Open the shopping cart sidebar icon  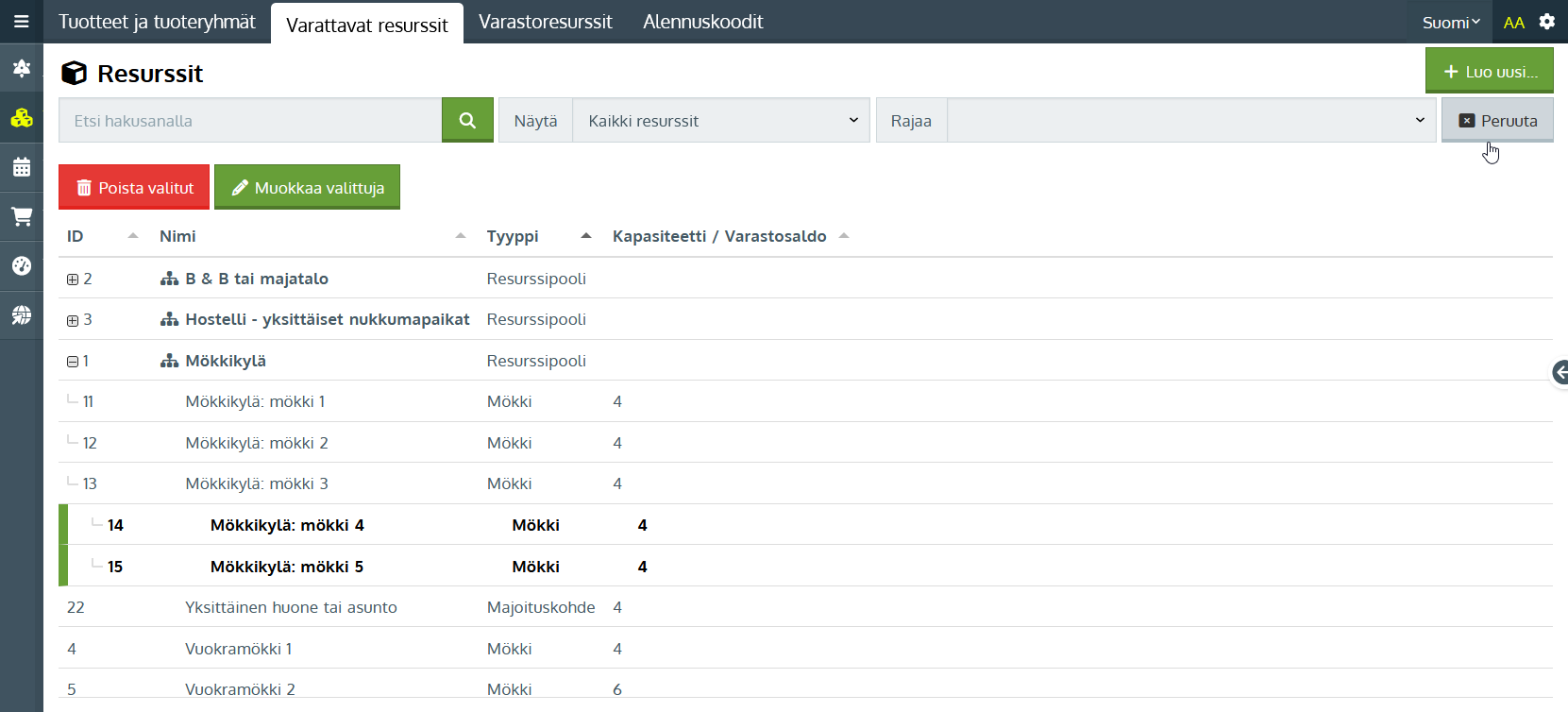[21, 217]
